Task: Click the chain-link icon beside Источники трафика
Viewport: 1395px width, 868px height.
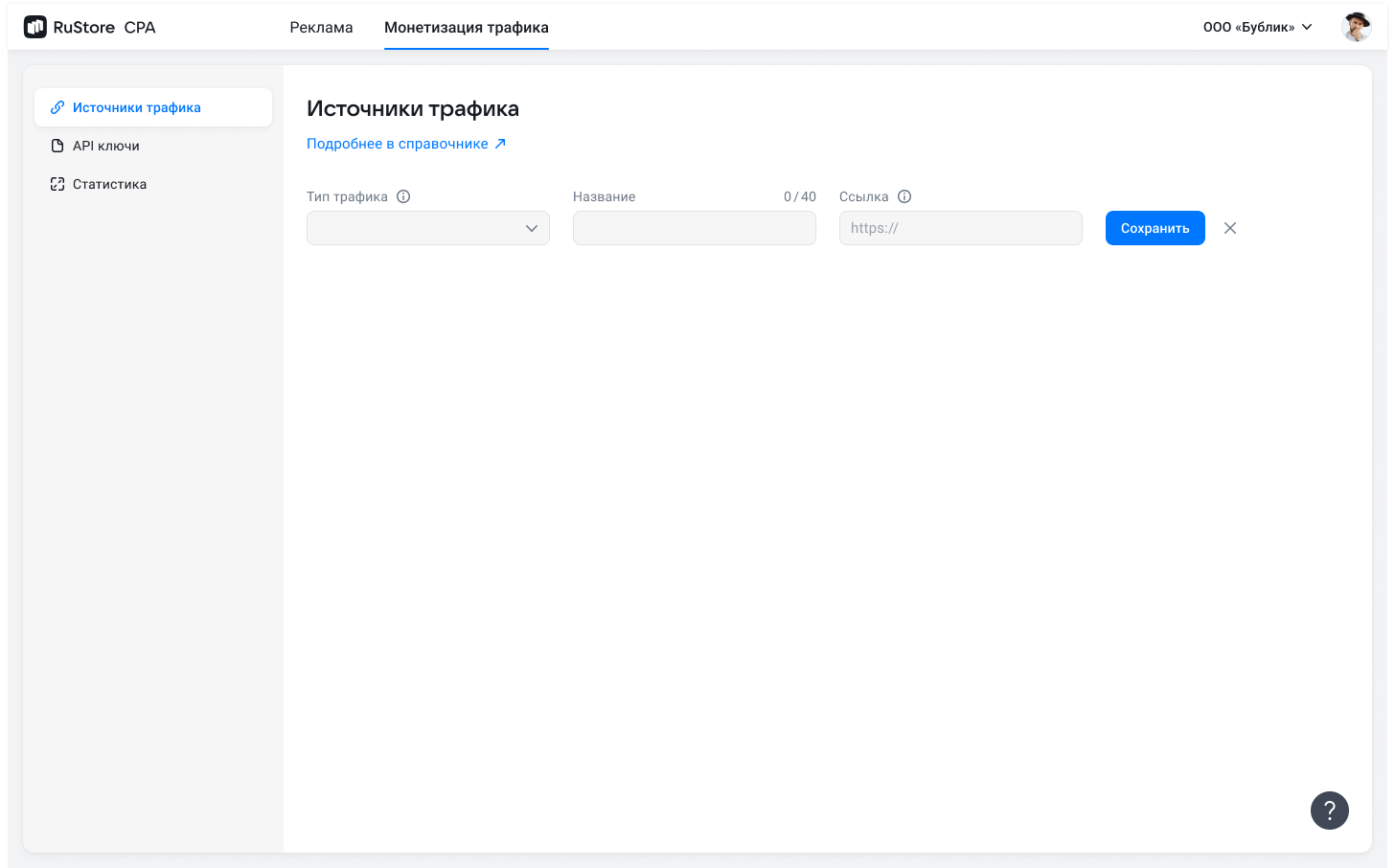Action: point(57,107)
